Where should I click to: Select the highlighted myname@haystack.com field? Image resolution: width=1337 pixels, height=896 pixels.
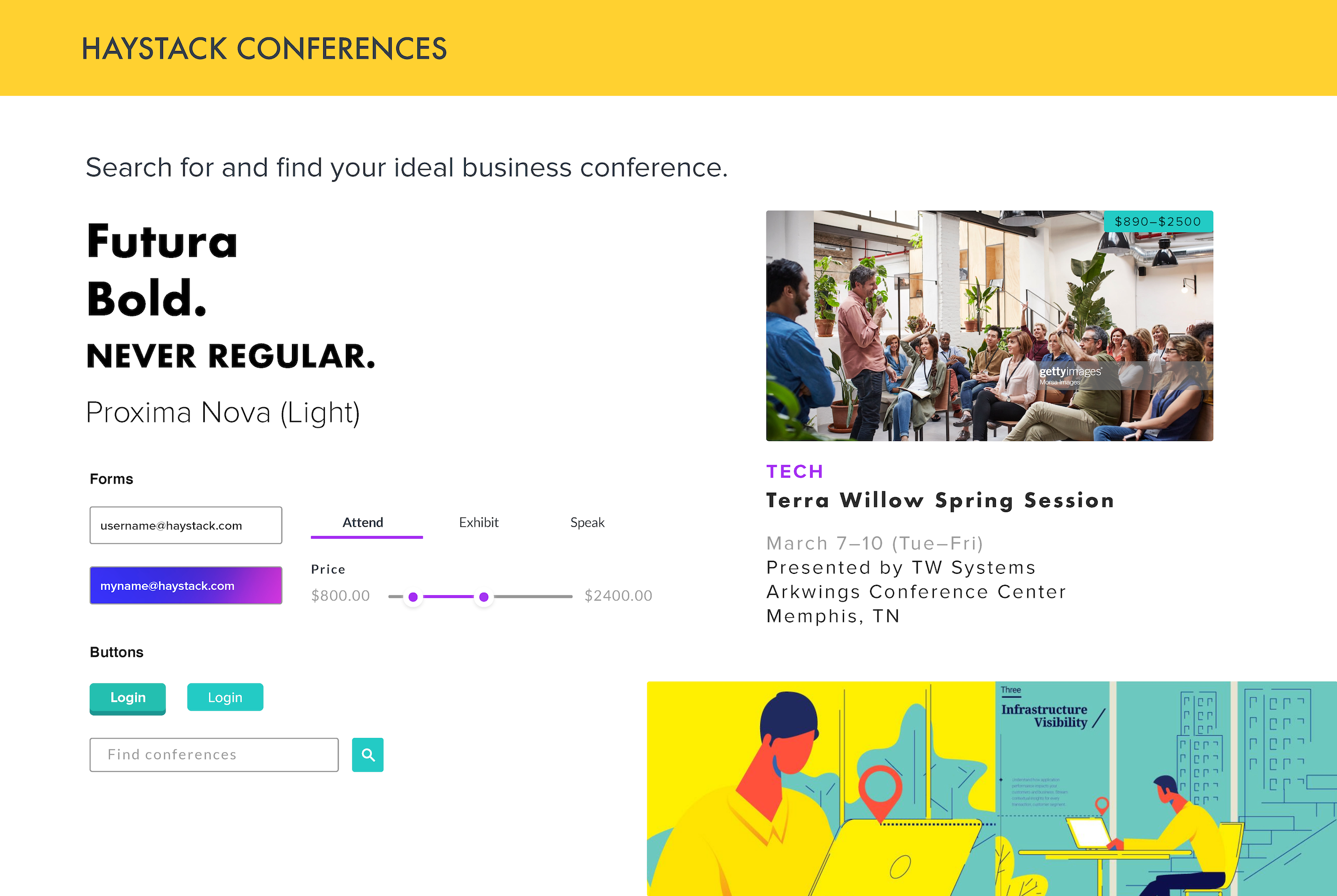pyautogui.click(x=186, y=585)
